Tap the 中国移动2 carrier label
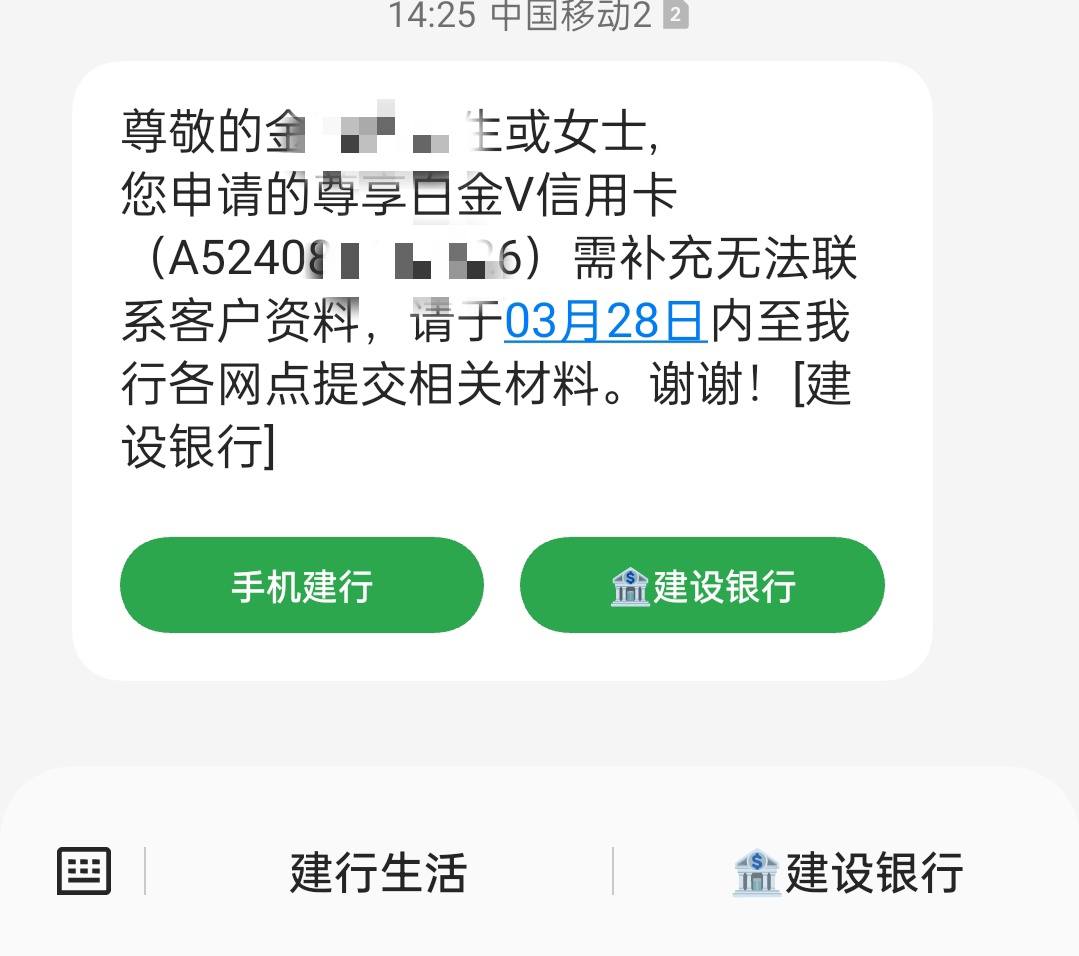The image size is (1079, 956). [571, 15]
